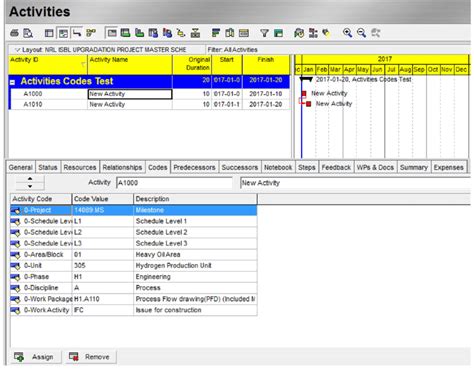The height and width of the screenshot is (373, 474).
Task: Show the Activity Table view
Action: [x=49, y=33]
